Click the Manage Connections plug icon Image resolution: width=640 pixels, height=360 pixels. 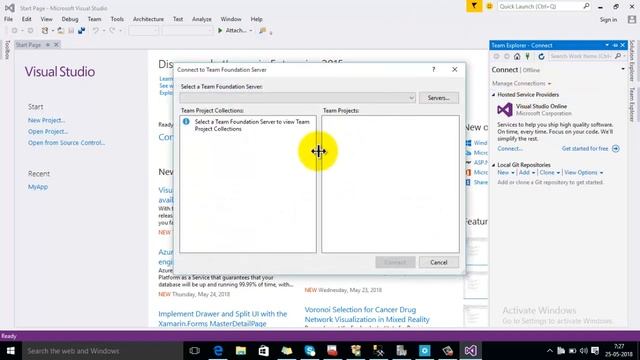[527, 56]
